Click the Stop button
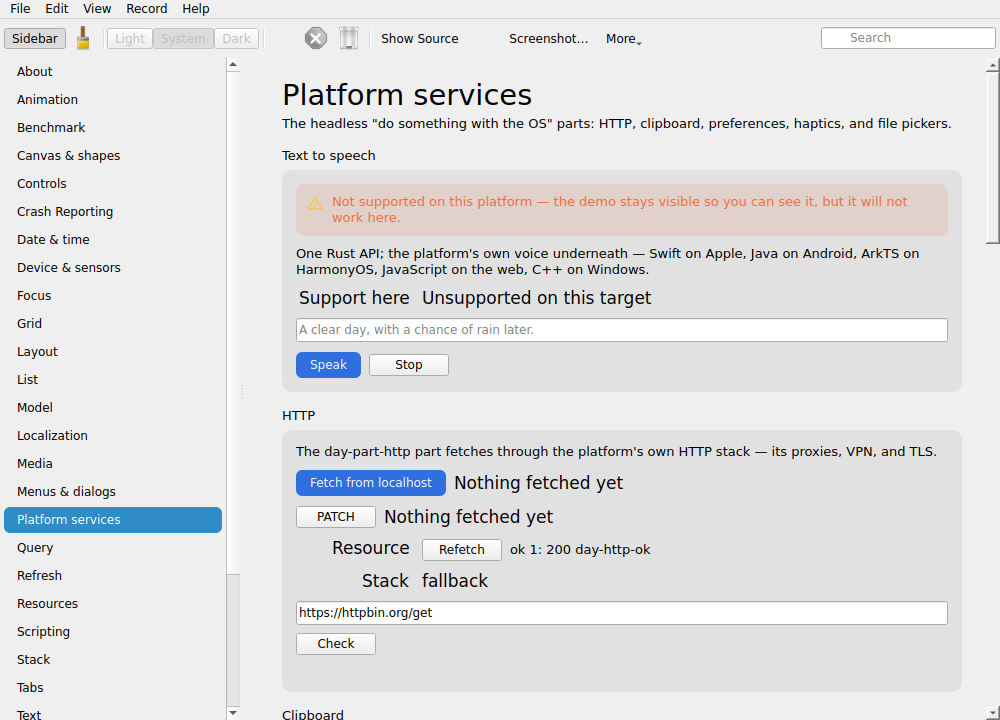This screenshot has height=720, width=1000. coord(409,365)
